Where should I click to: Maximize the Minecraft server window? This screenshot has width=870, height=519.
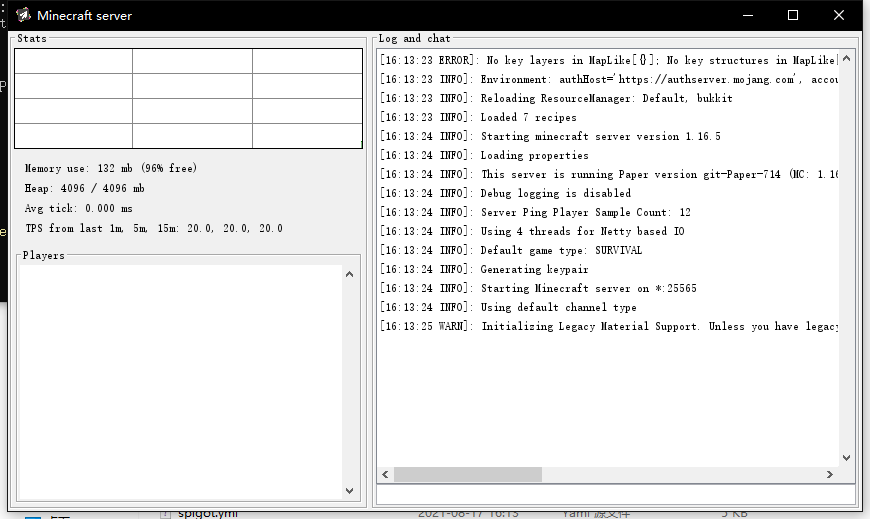coord(793,15)
